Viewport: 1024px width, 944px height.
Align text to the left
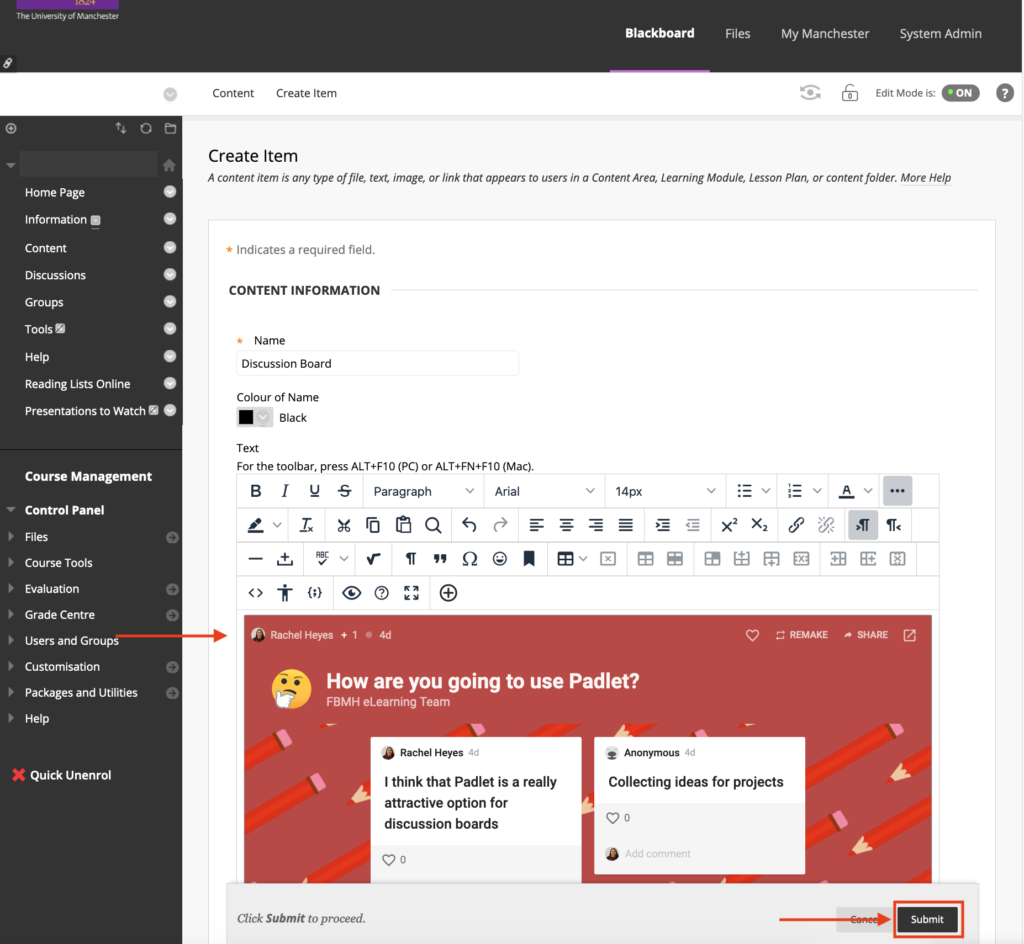coord(536,525)
